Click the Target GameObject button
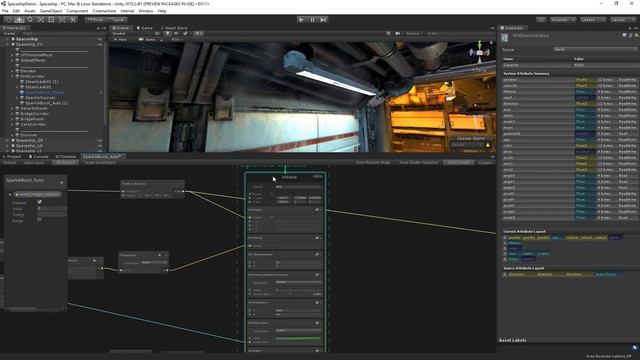The width and height of the screenshot is (640, 360). tap(100, 162)
